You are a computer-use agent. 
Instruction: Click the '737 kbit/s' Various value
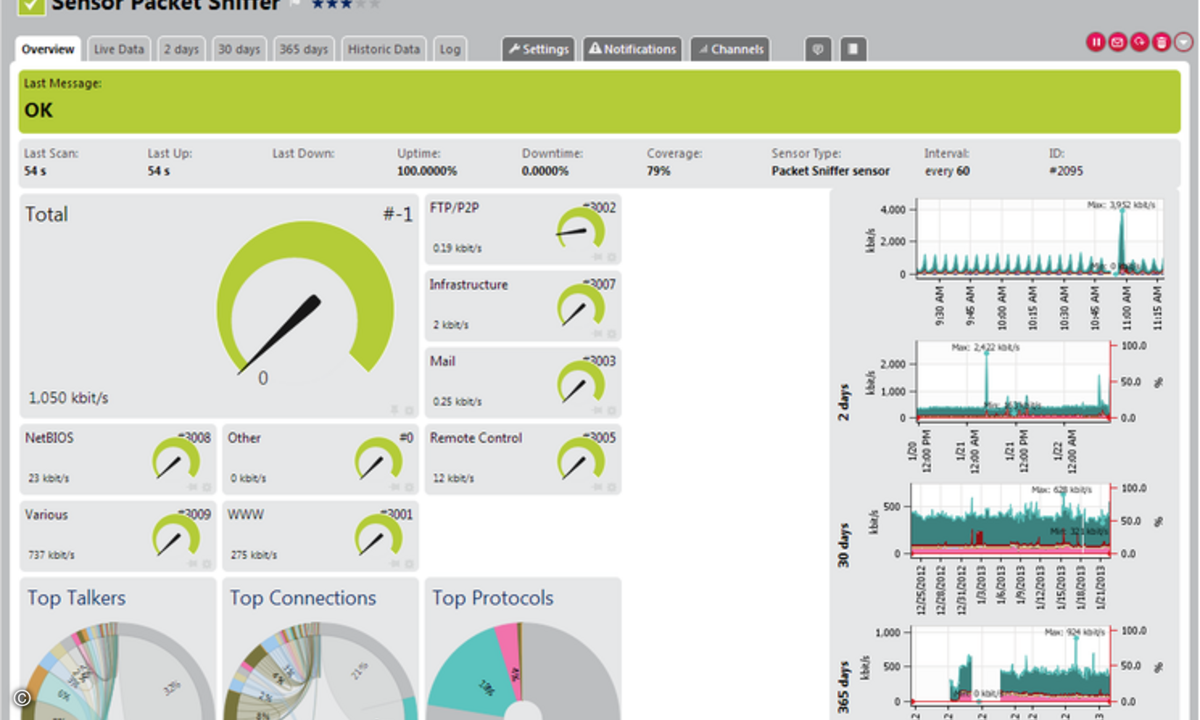click(49, 554)
